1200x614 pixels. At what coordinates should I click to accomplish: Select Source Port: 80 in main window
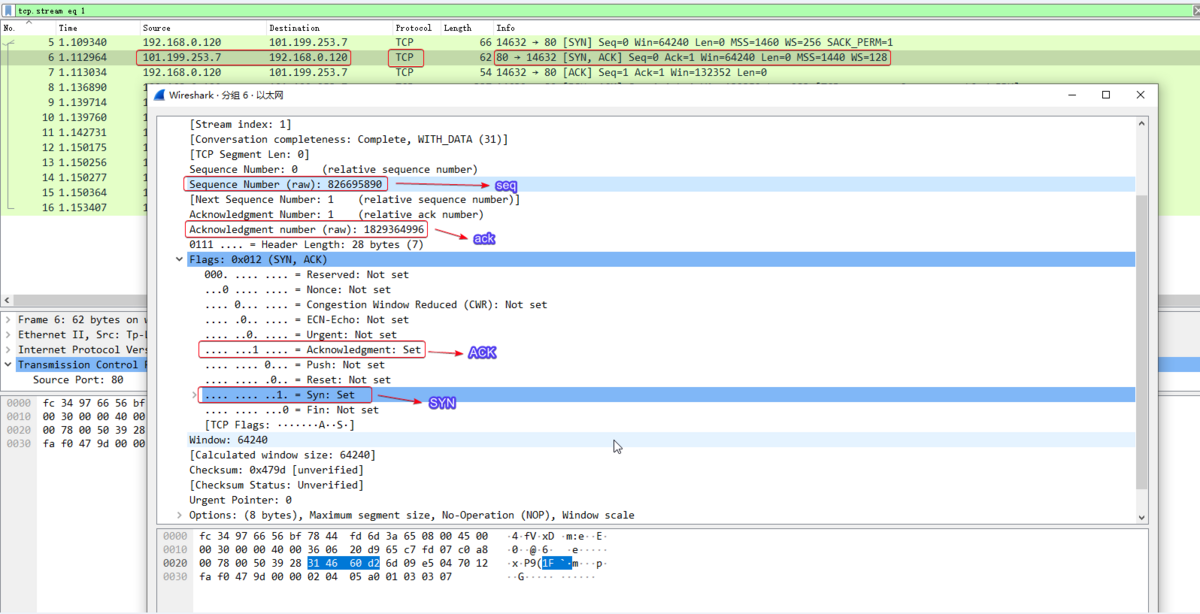[78, 380]
